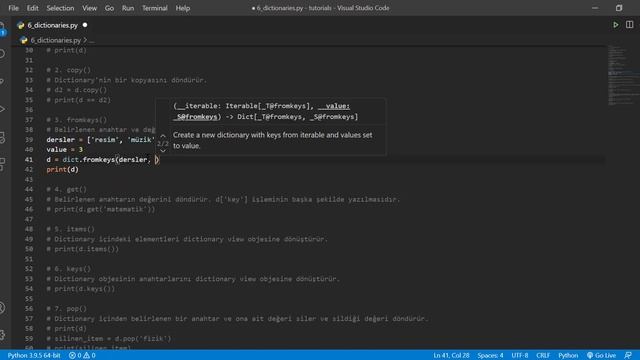Click line number 41 in the gutter
The width and height of the screenshot is (640, 360).
pos(29,160)
